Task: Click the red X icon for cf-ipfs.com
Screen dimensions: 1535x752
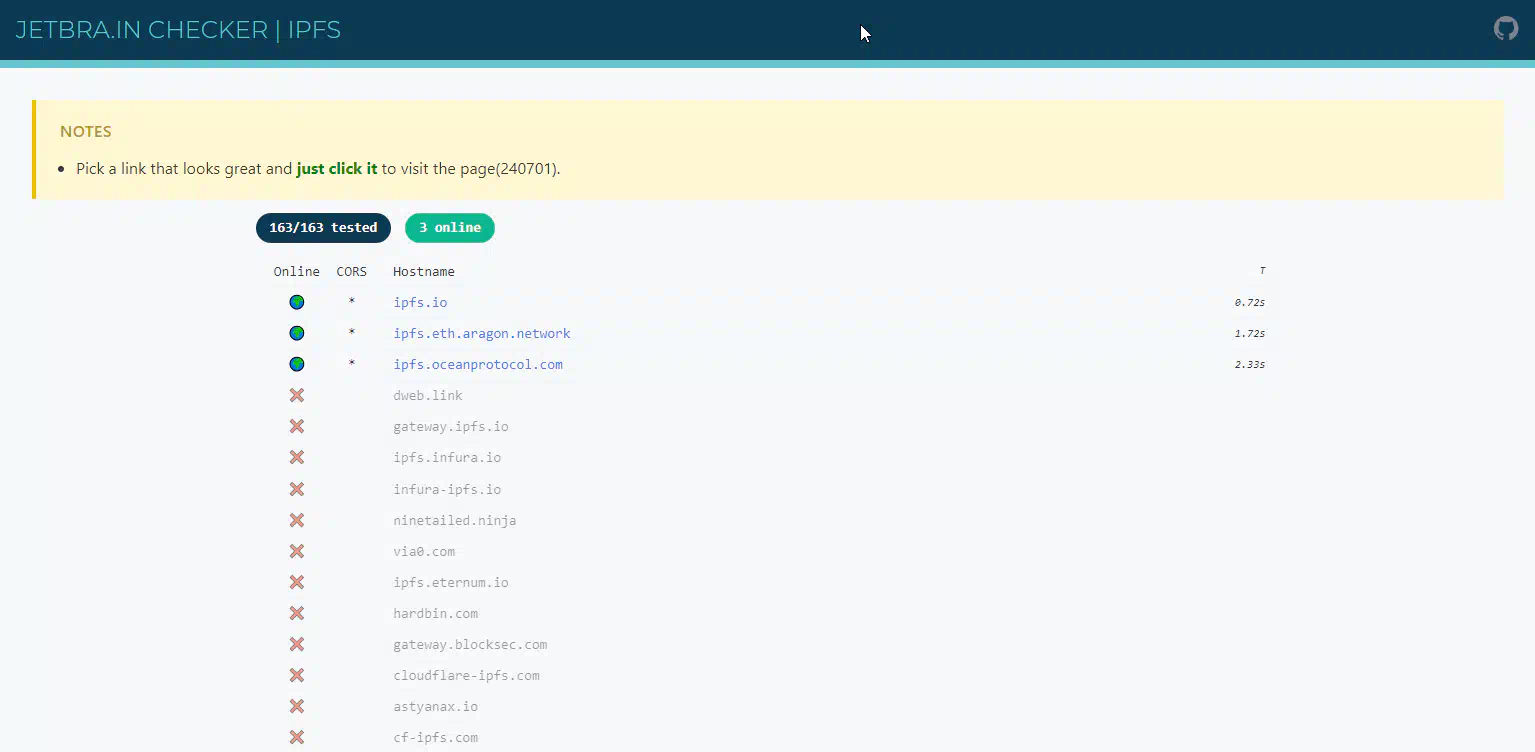Action: tap(297, 737)
